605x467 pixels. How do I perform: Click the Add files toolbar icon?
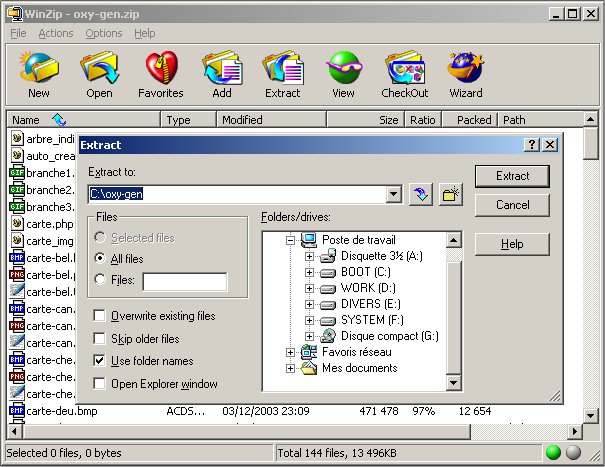point(223,68)
